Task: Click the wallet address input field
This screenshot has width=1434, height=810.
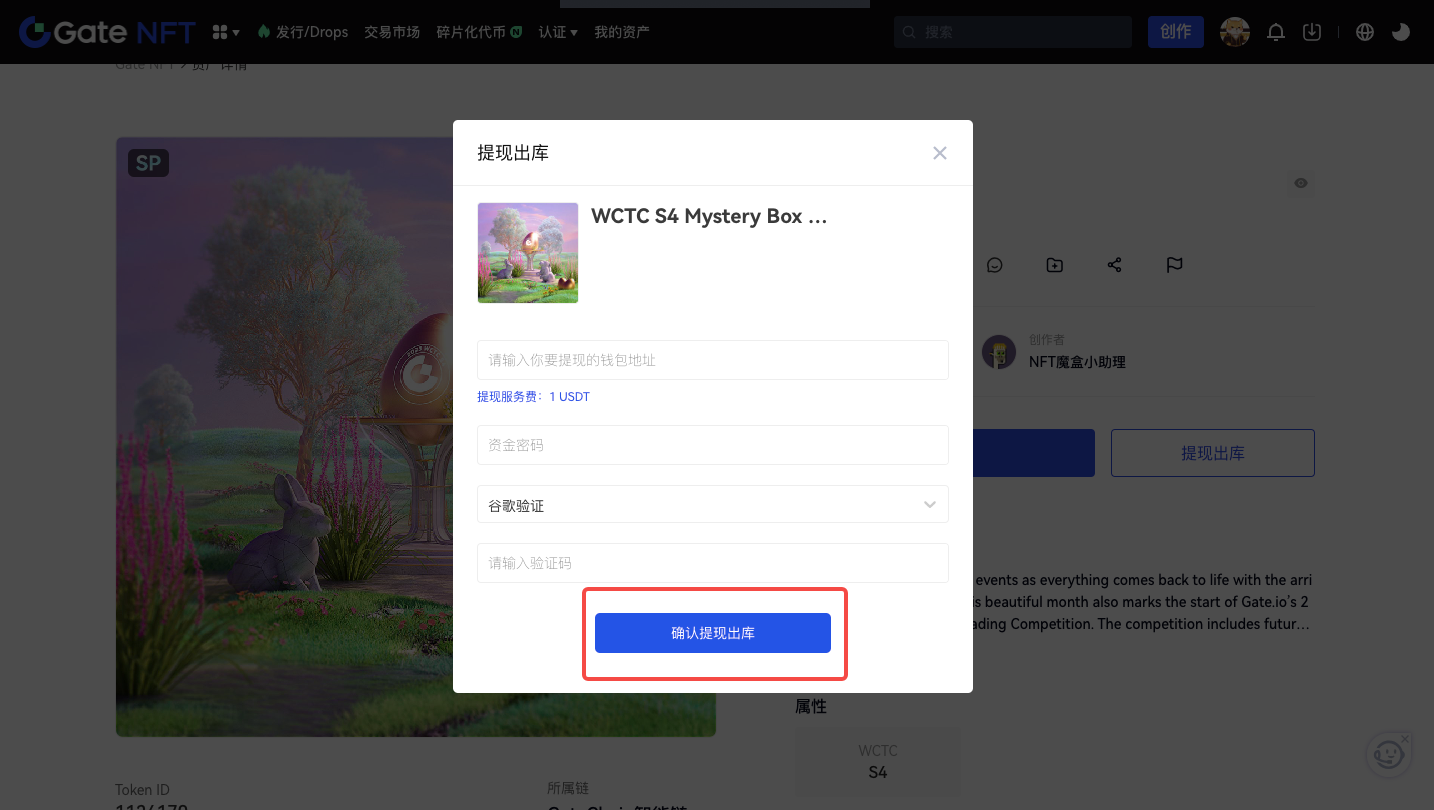Action: click(712, 360)
